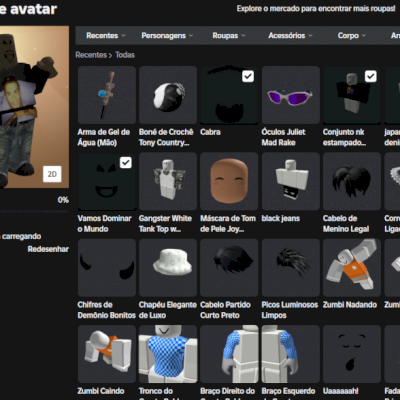The height and width of the screenshot is (400, 400).
Task: Choose the Zumbi Nadando animation
Action: coord(352,268)
